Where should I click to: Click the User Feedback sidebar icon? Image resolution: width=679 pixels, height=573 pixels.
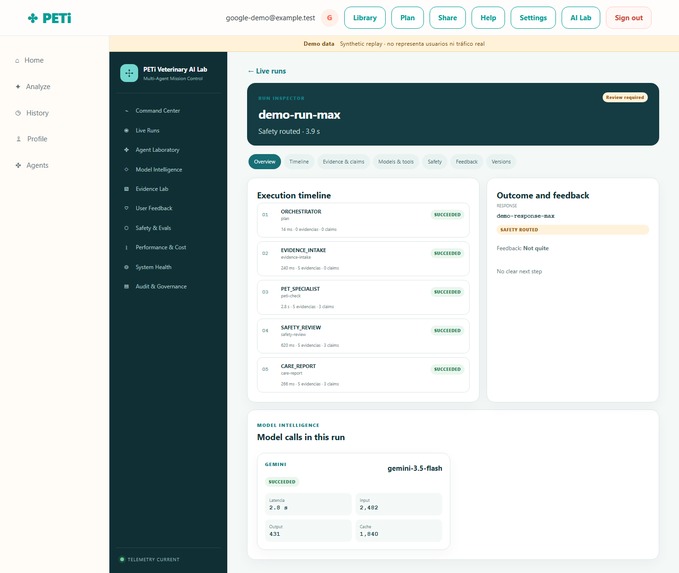(126, 208)
